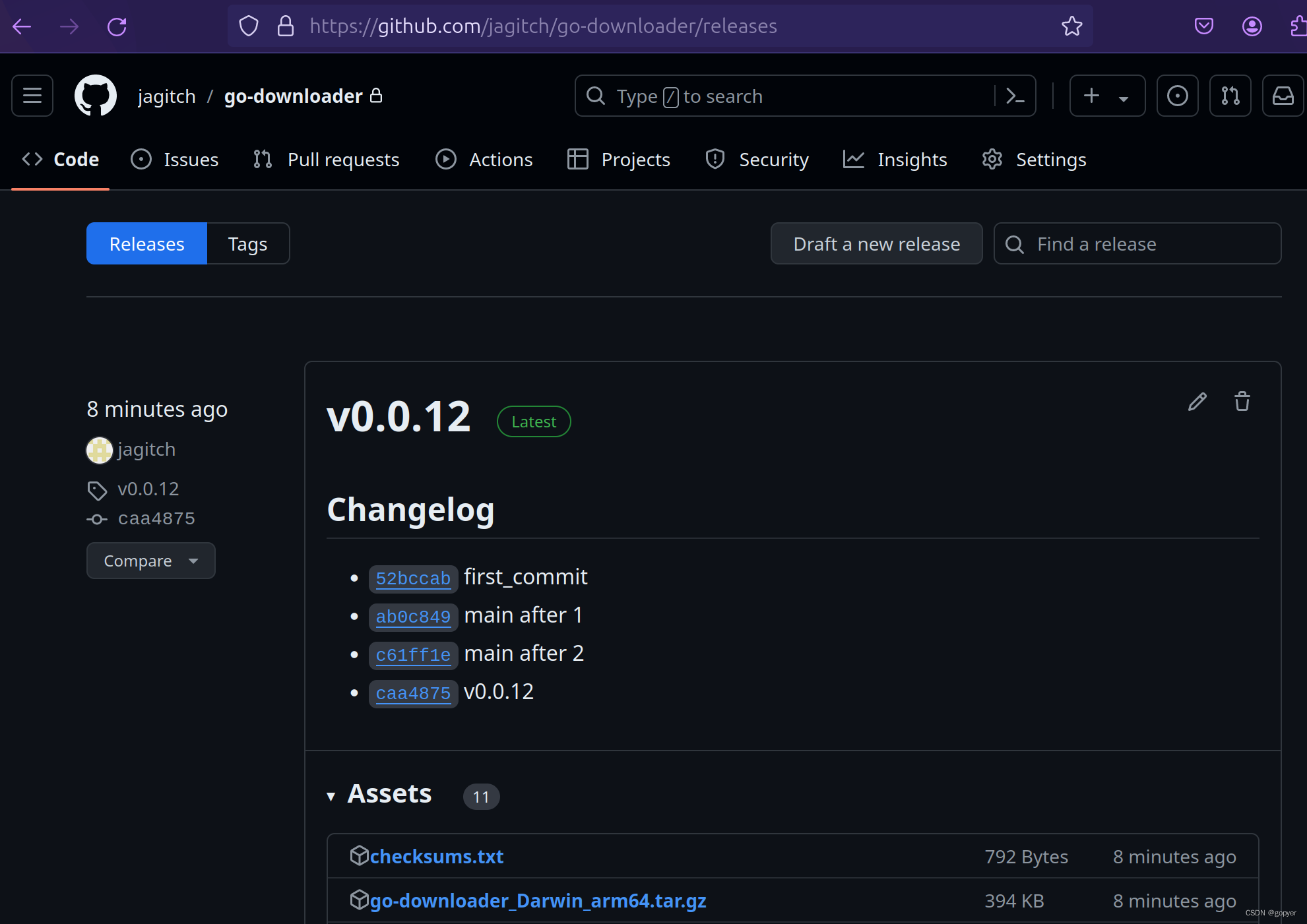This screenshot has width=1307, height=924.
Task: Open tracking protection shield icon
Action: tap(248, 26)
